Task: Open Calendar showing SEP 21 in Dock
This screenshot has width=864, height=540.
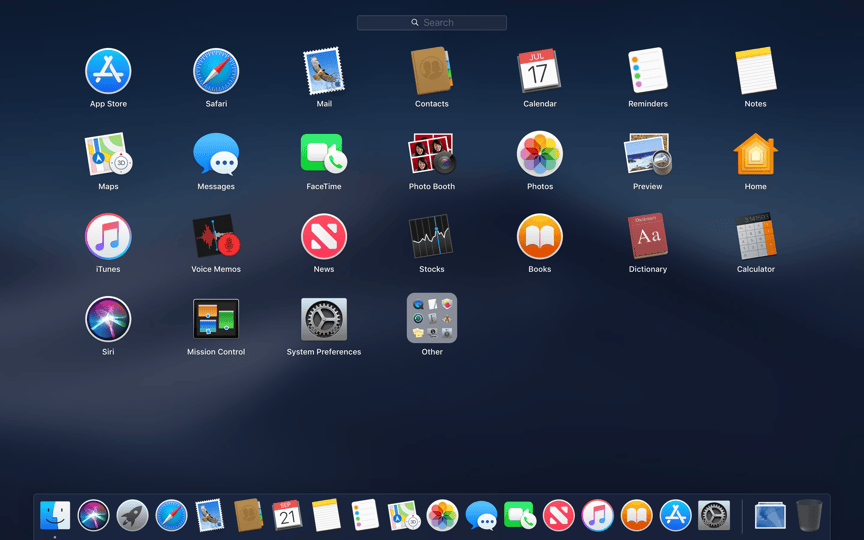Action: click(287, 515)
